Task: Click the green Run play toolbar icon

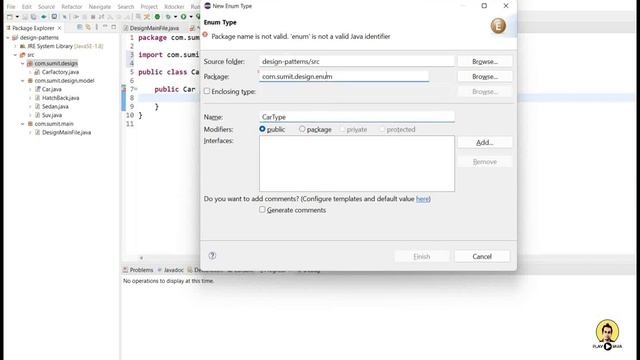Action: [x=184, y=17]
